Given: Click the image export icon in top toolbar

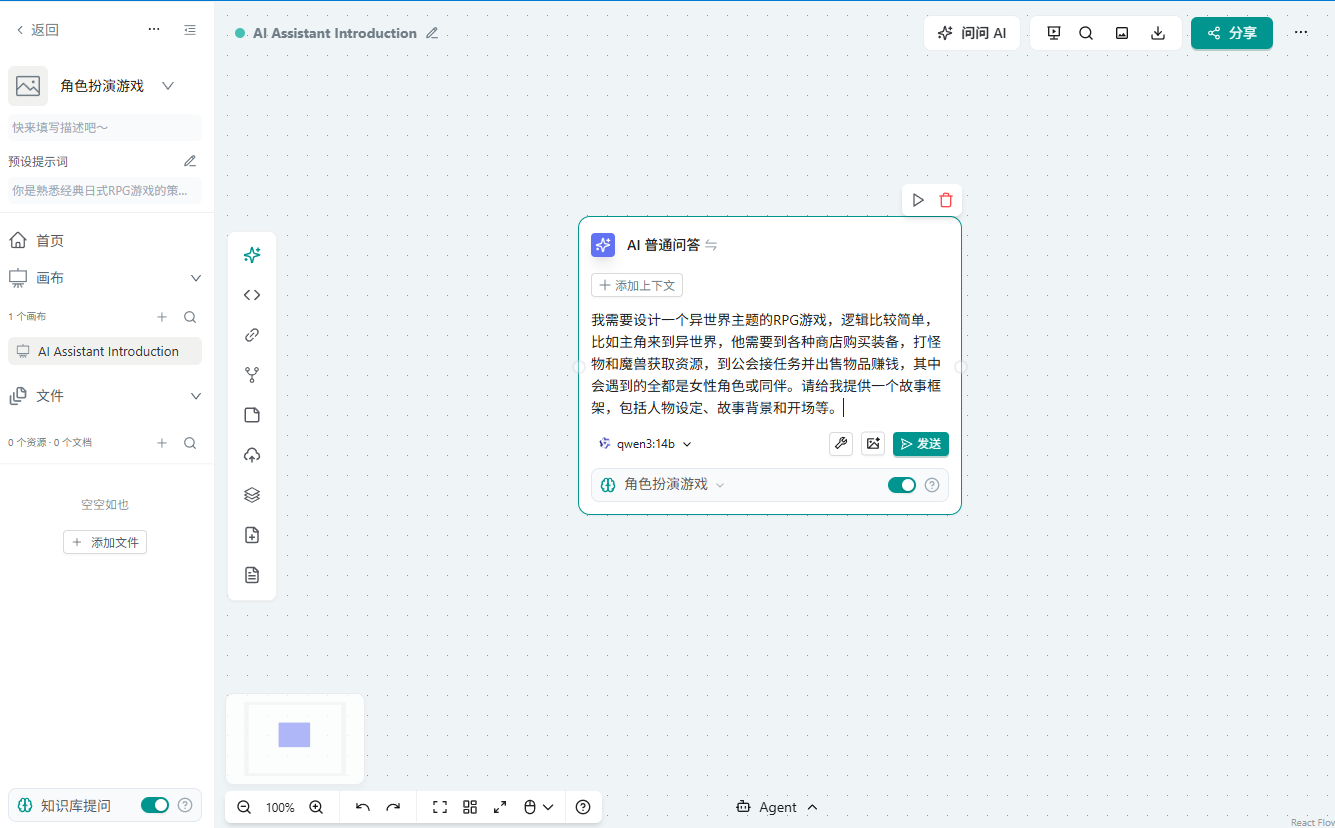Looking at the screenshot, I should (x=1122, y=33).
